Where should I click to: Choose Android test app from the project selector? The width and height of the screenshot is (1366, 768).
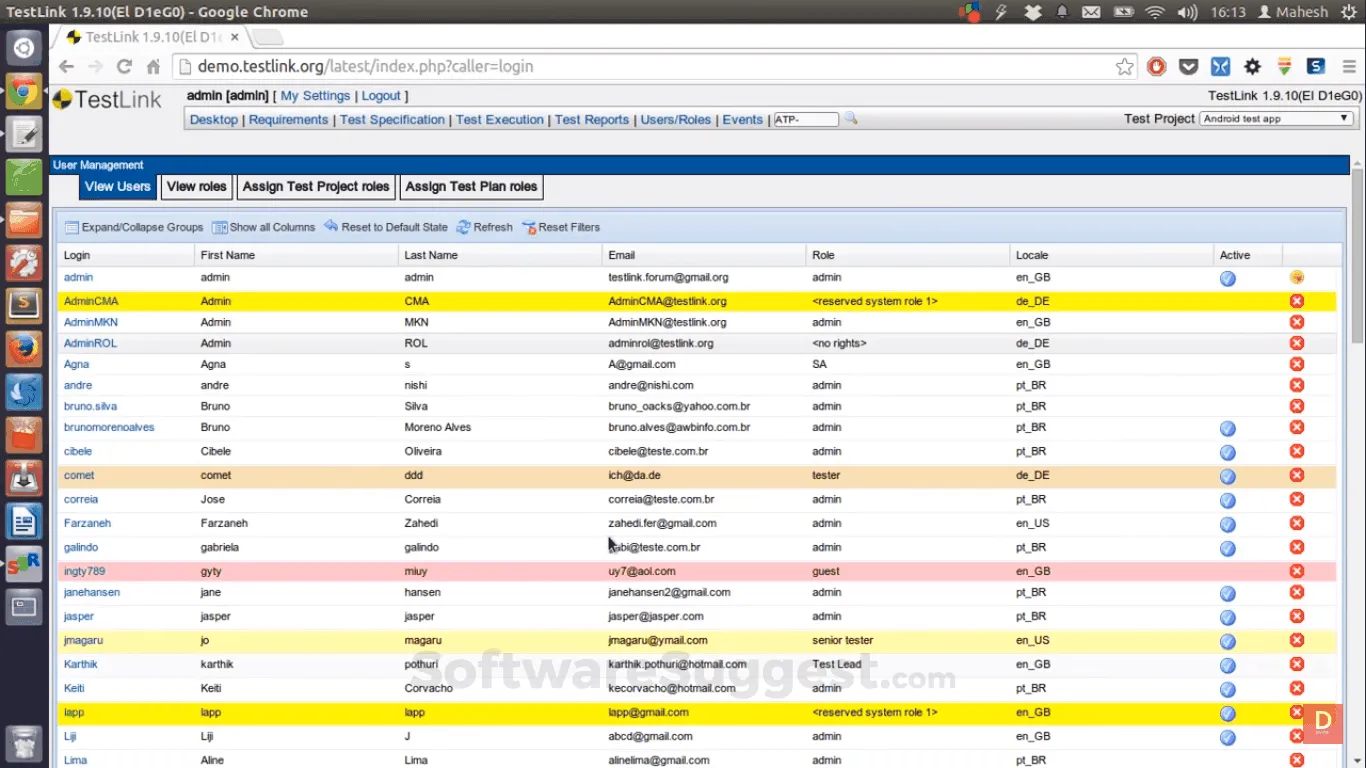1270,118
